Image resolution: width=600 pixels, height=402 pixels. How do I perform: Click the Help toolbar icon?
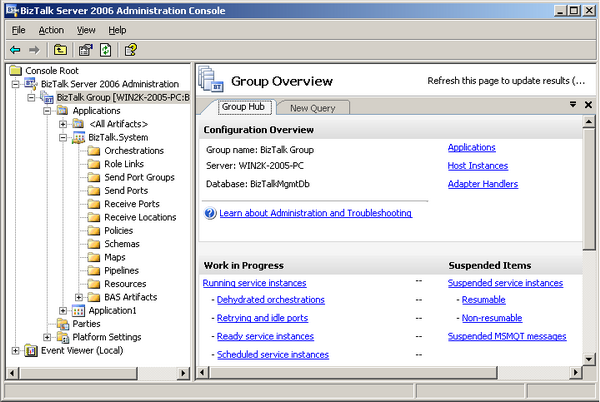pos(131,50)
